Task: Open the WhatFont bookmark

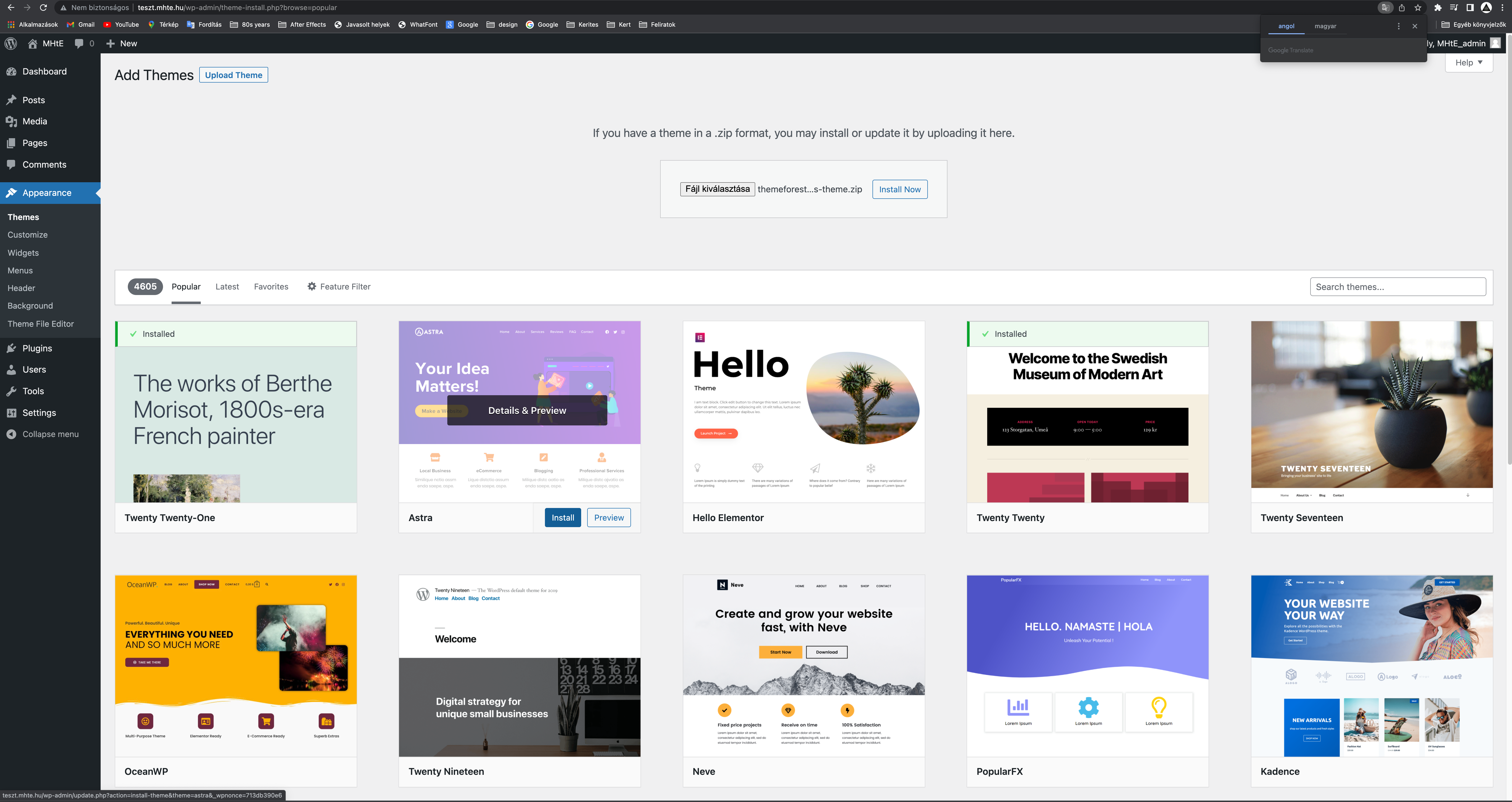Action: tap(418, 25)
